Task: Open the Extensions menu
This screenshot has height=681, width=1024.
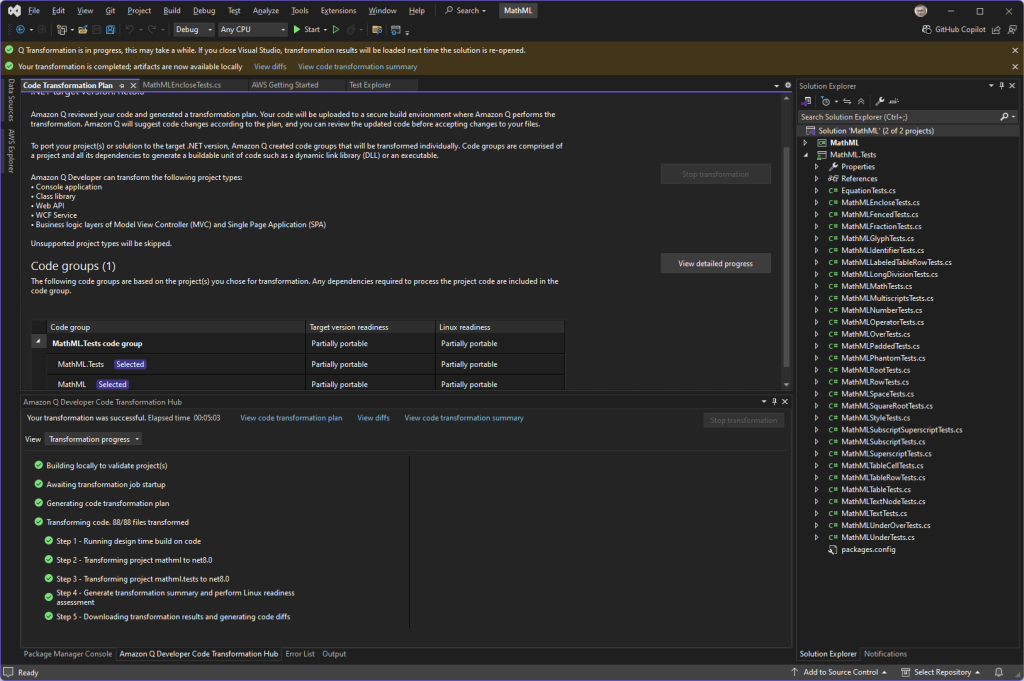Action: point(338,10)
